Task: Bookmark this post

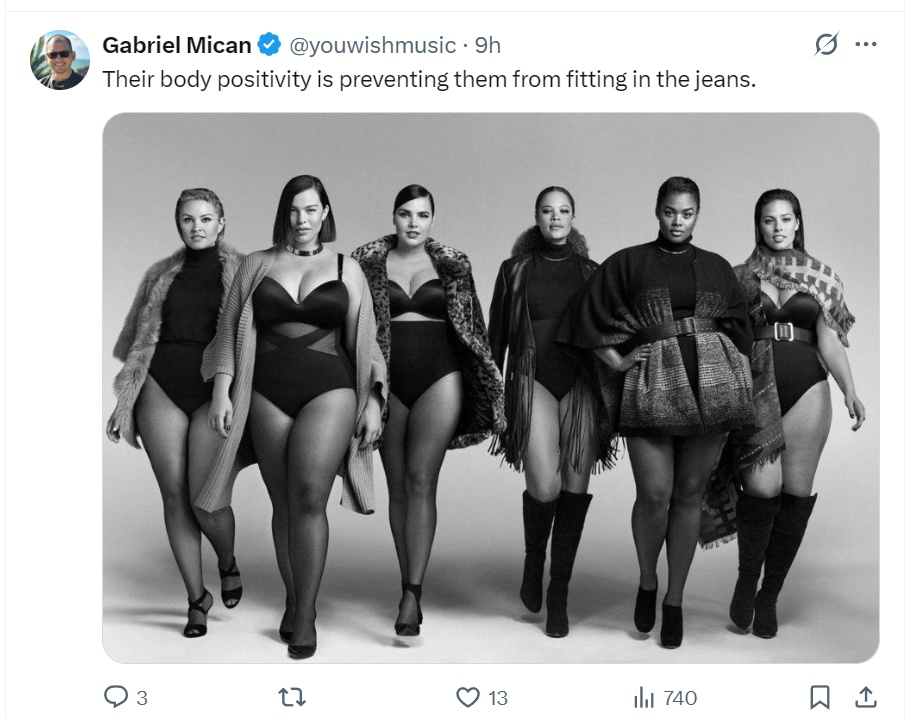Action: pyautogui.click(x=819, y=697)
